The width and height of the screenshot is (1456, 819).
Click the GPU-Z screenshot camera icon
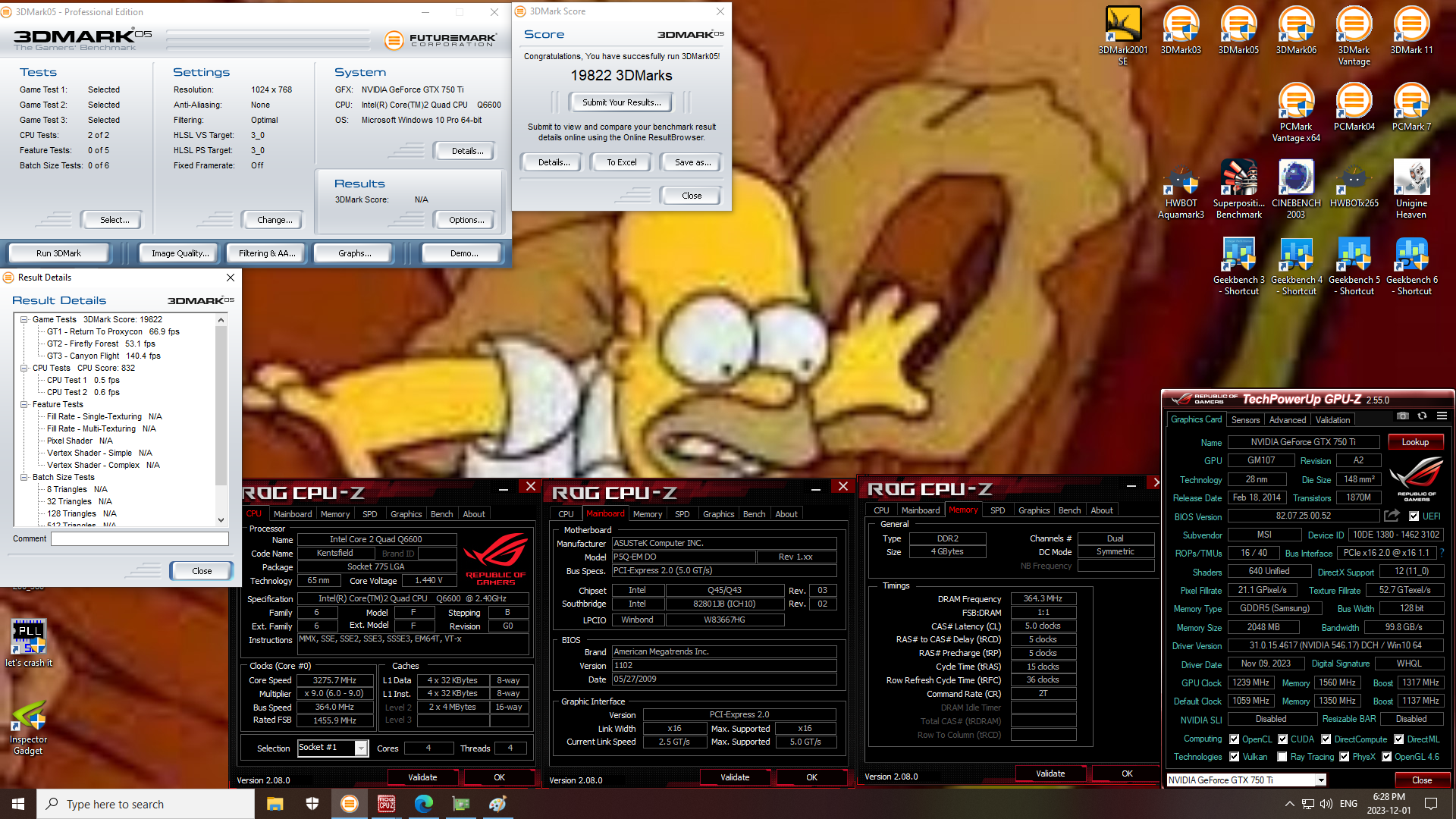pos(1402,416)
